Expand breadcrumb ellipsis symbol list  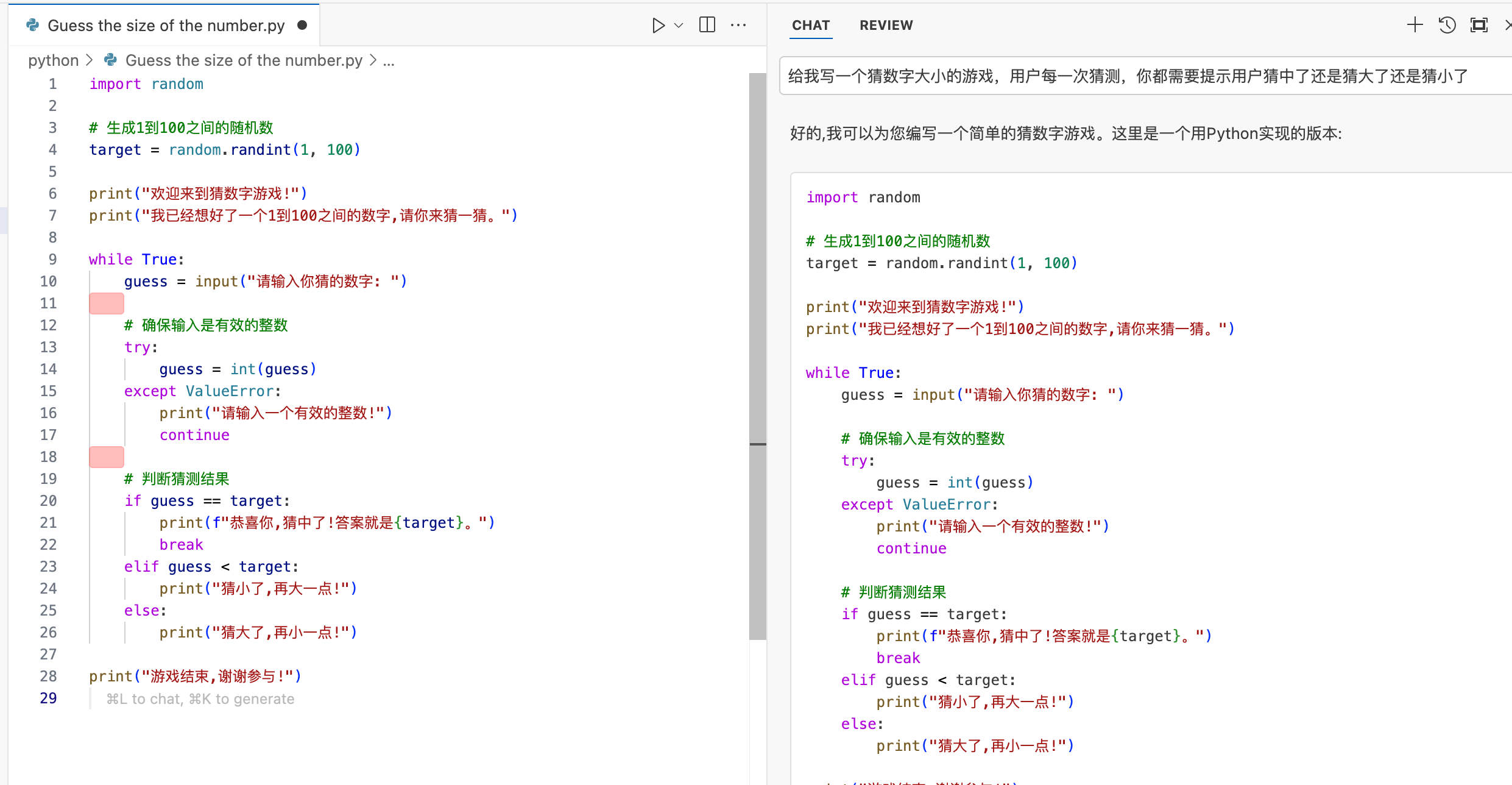pos(389,60)
